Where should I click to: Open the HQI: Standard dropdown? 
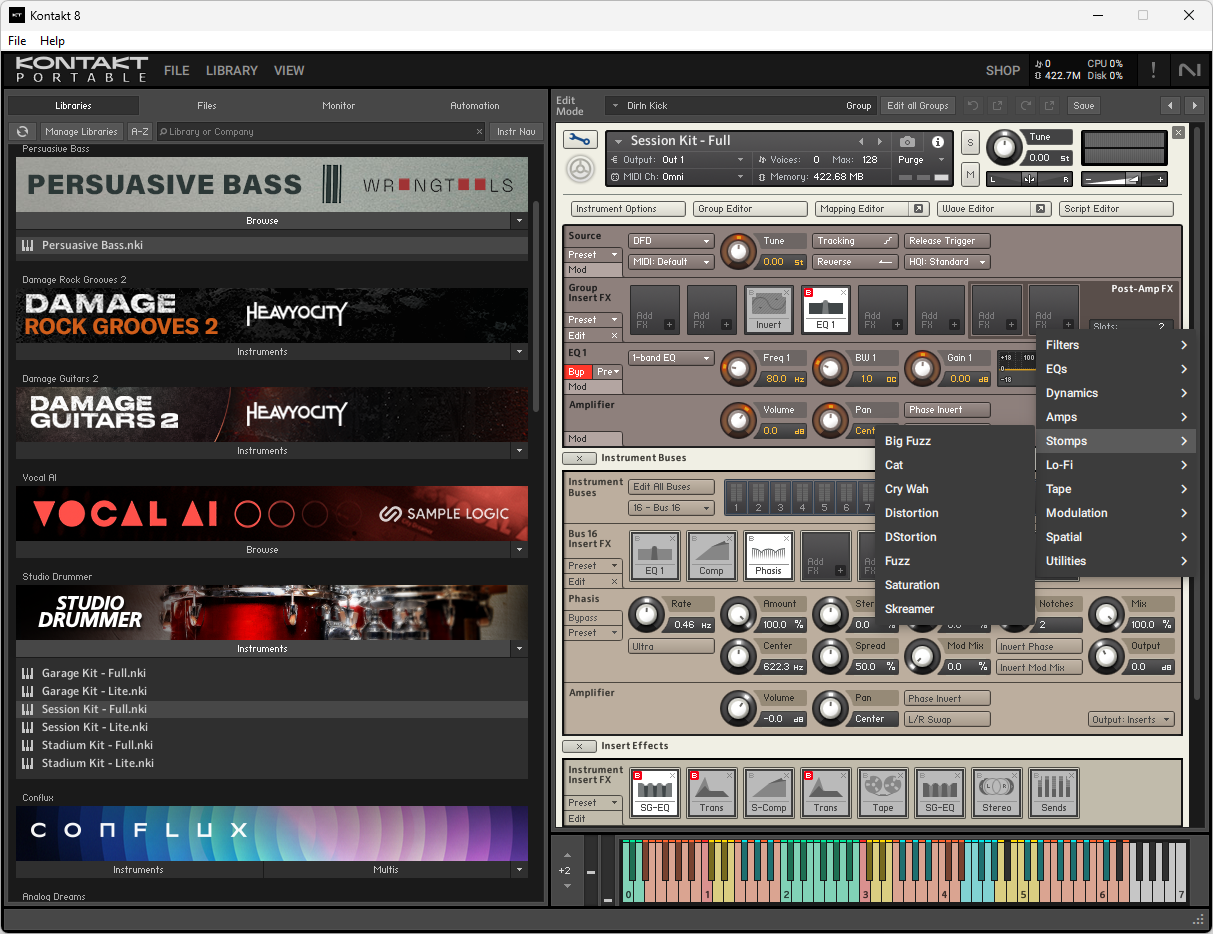point(947,262)
